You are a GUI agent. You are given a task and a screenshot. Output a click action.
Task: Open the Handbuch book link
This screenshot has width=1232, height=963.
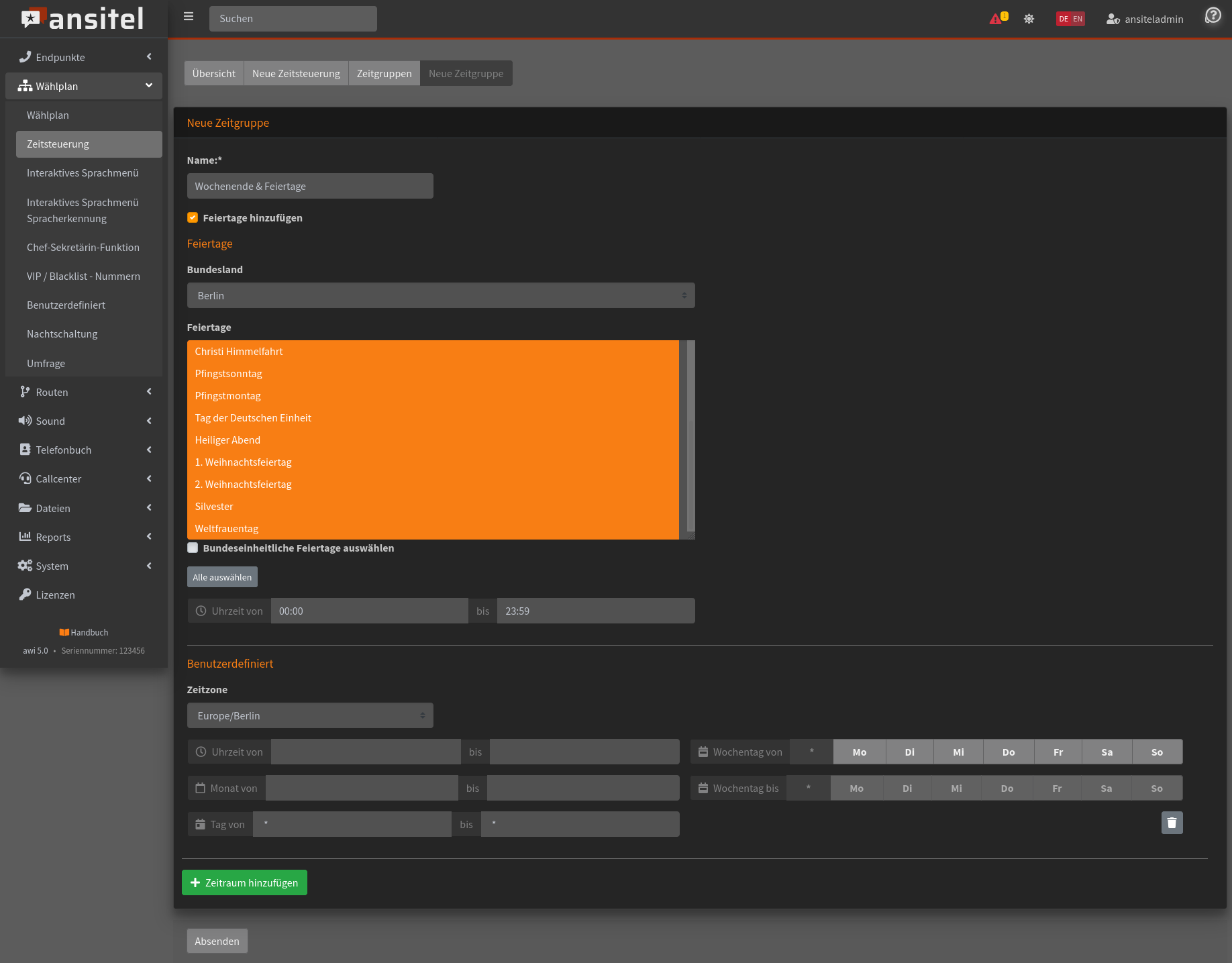84,632
